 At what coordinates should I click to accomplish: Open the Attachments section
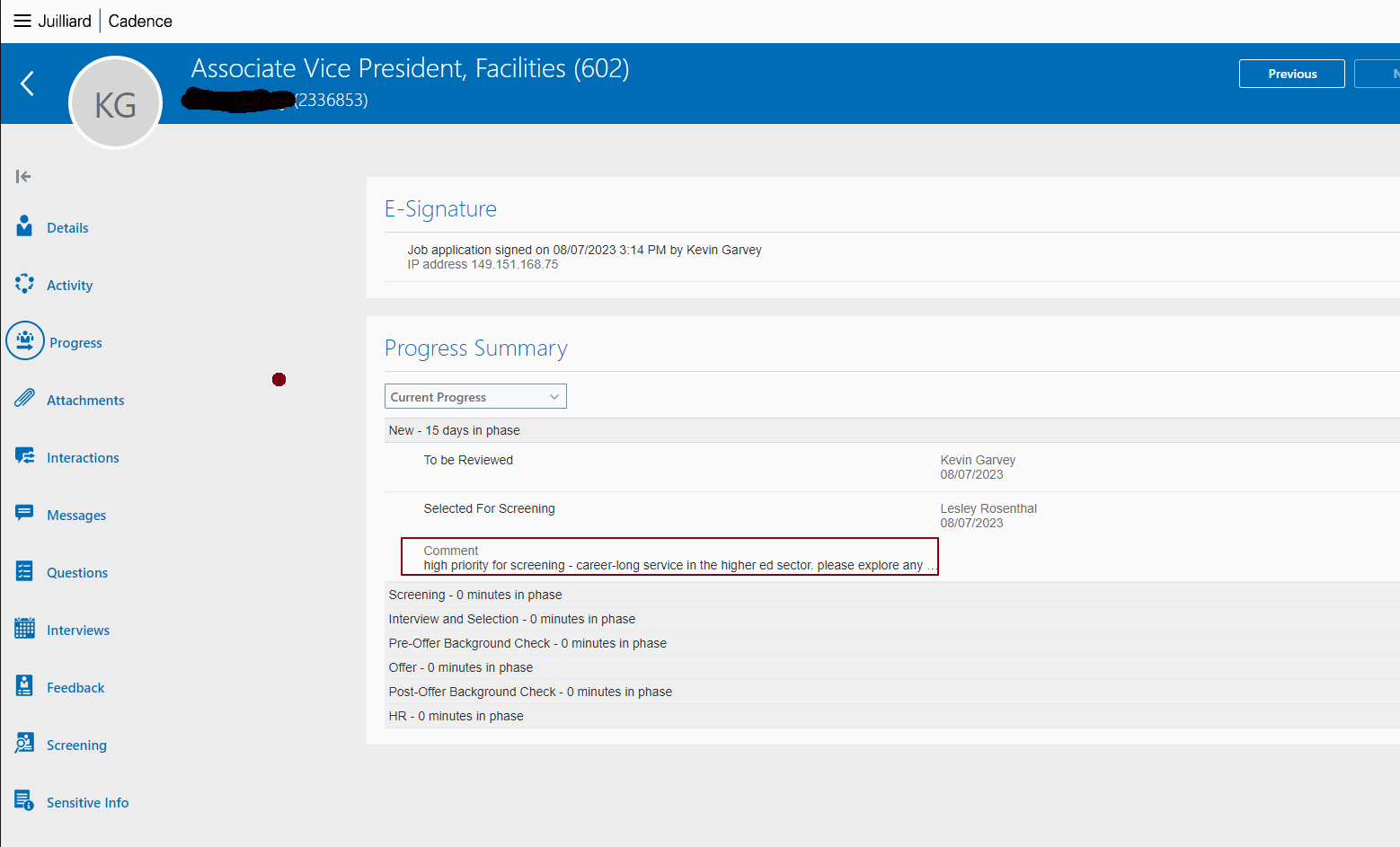click(x=85, y=401)
